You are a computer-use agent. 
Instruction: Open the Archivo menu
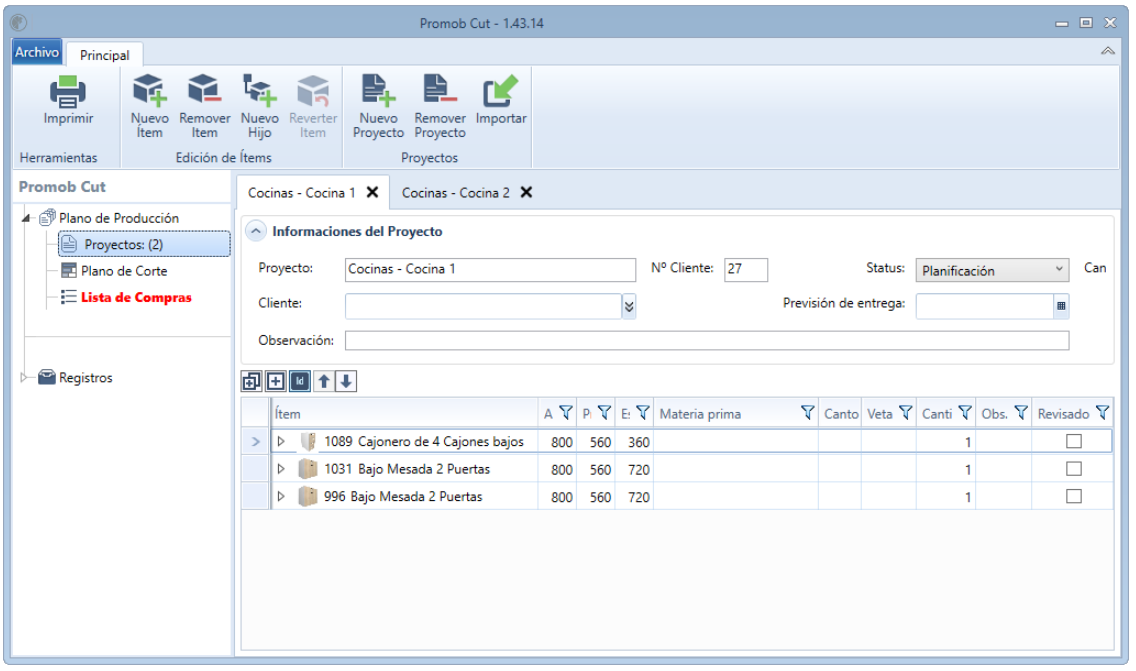(37, 52)
